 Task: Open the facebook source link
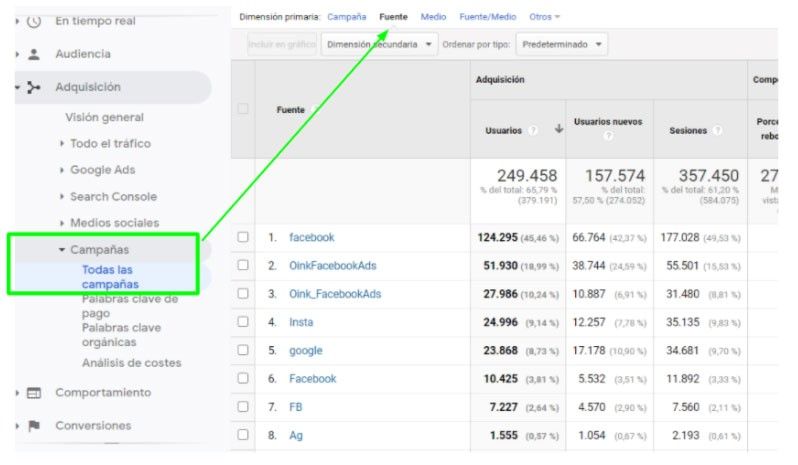311,237
